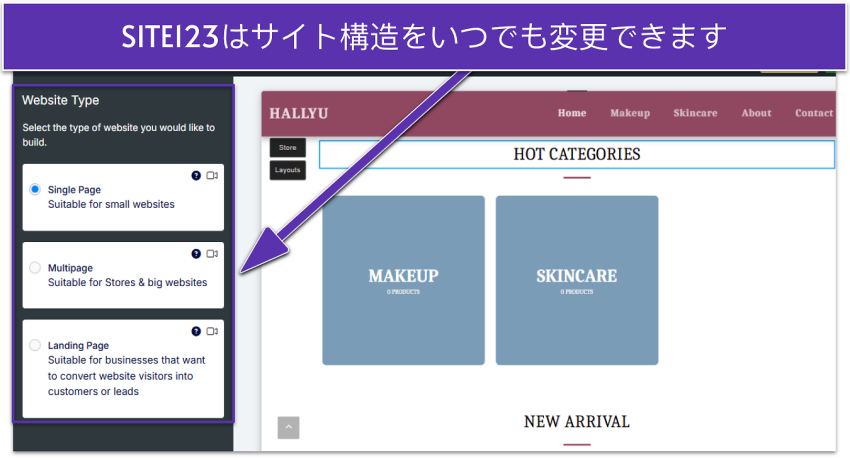Click the Layouts button
The image size is (850, 460).
pyautogui.click(x=288, y=170)
